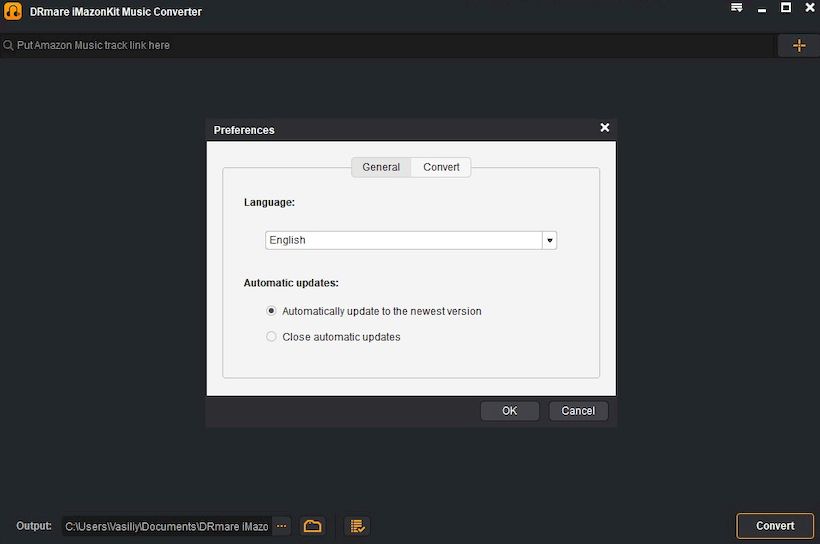
Task: Click the output path field
Action: coord(167,526)
